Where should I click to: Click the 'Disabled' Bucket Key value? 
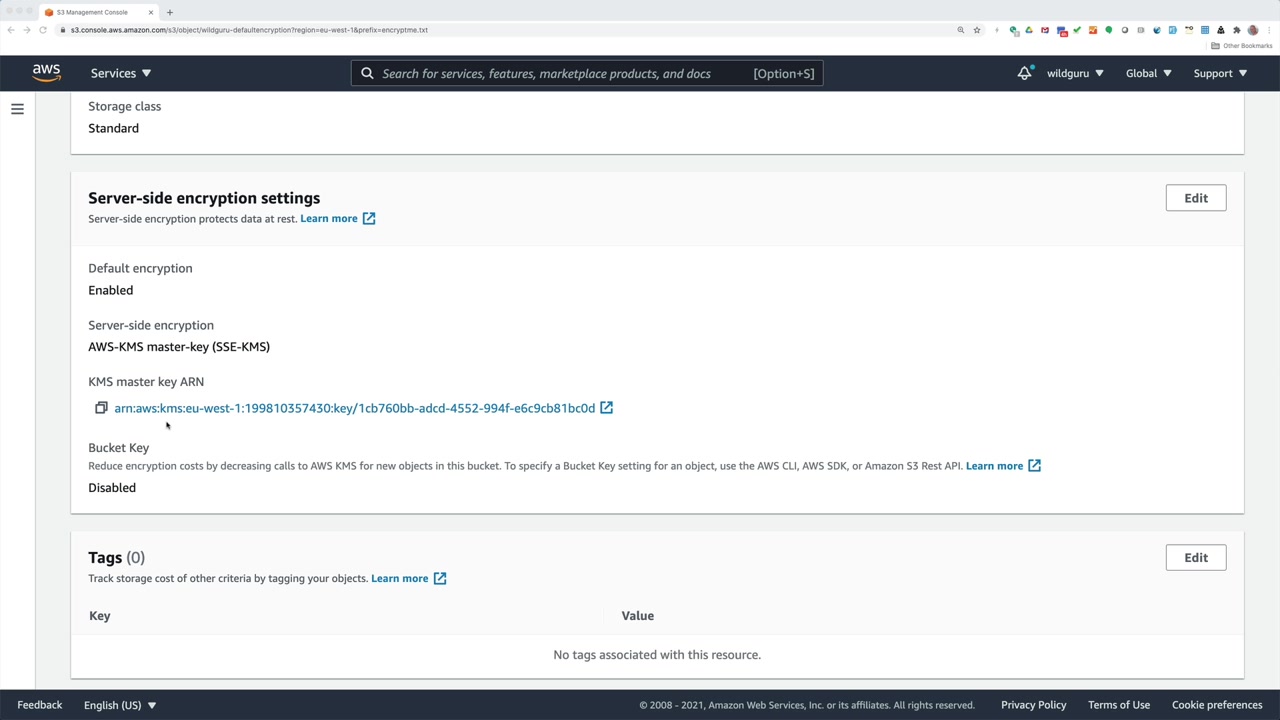[112, 488]
